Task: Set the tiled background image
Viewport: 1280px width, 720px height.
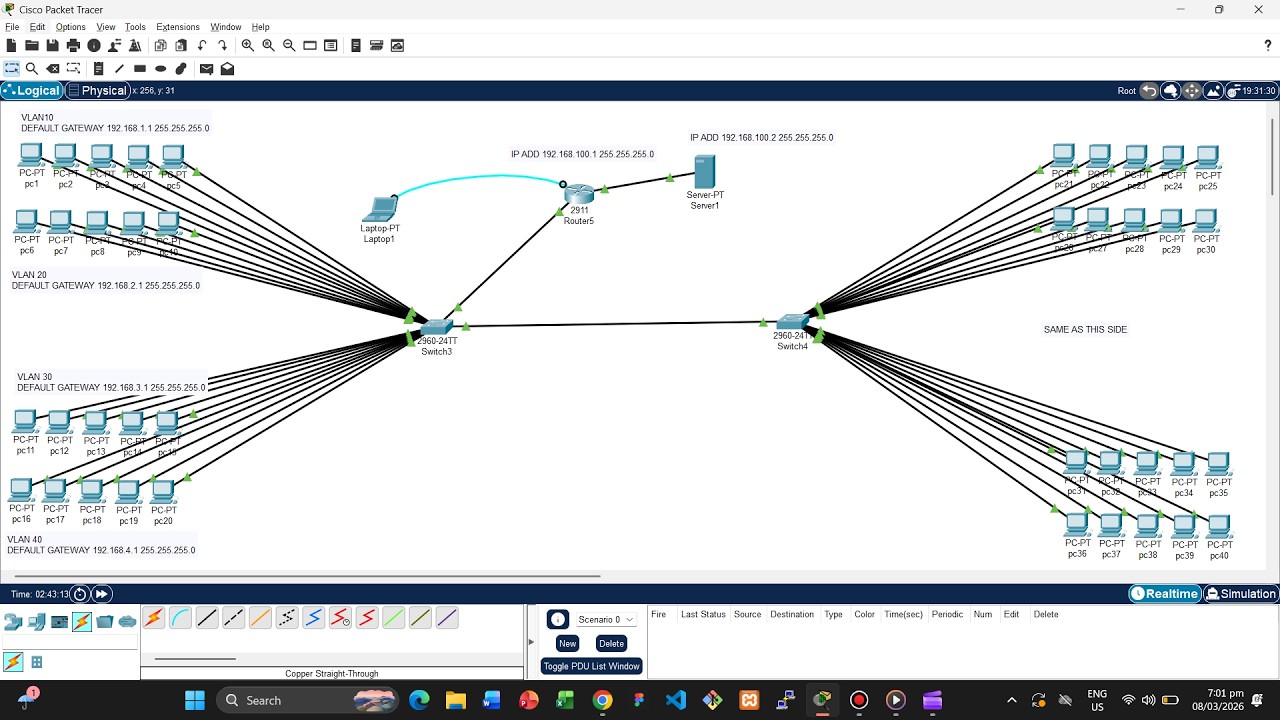Action: [x=1213, y=91]
